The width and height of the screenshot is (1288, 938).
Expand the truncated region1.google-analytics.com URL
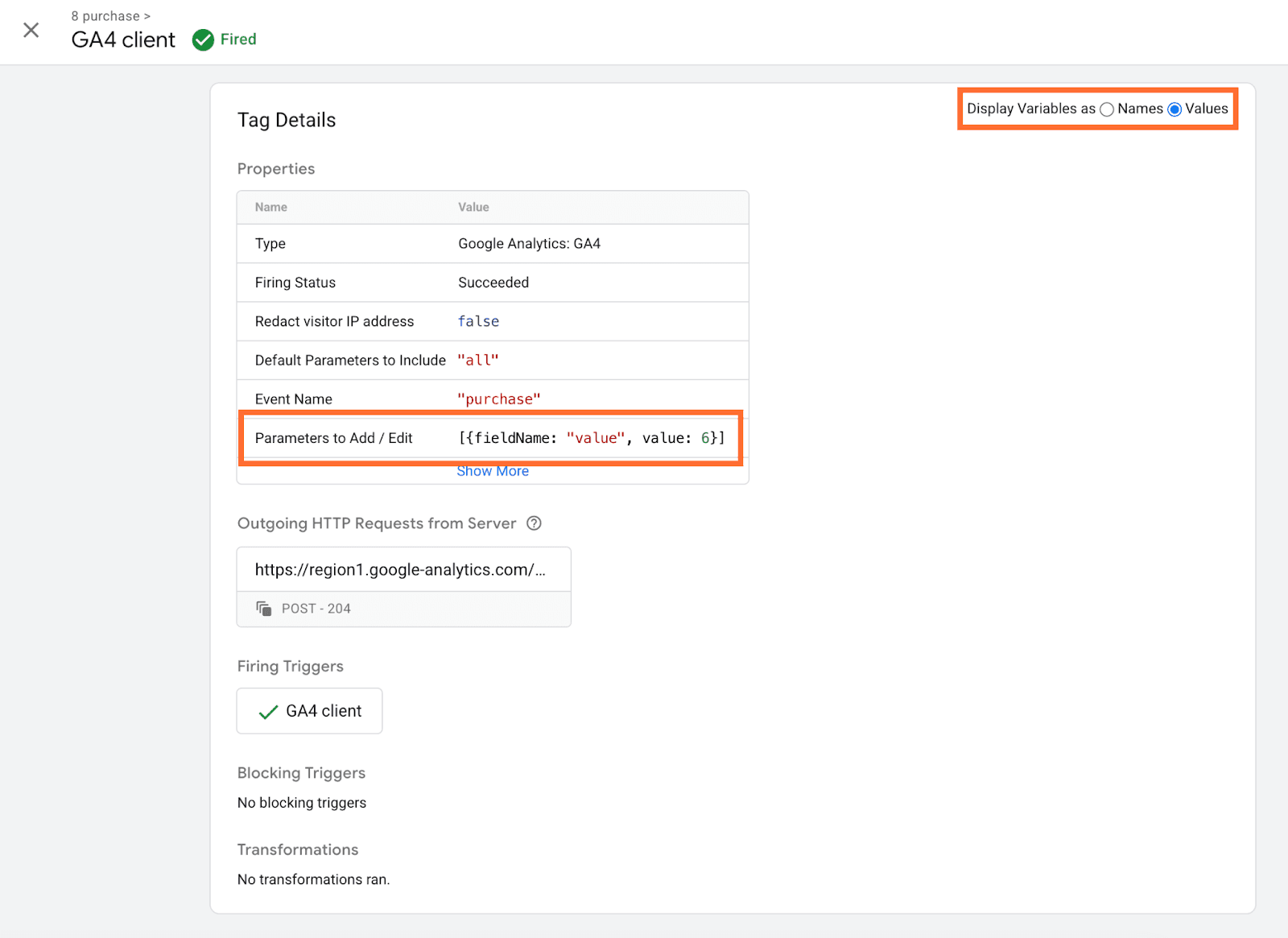click(x=401, y=569)
